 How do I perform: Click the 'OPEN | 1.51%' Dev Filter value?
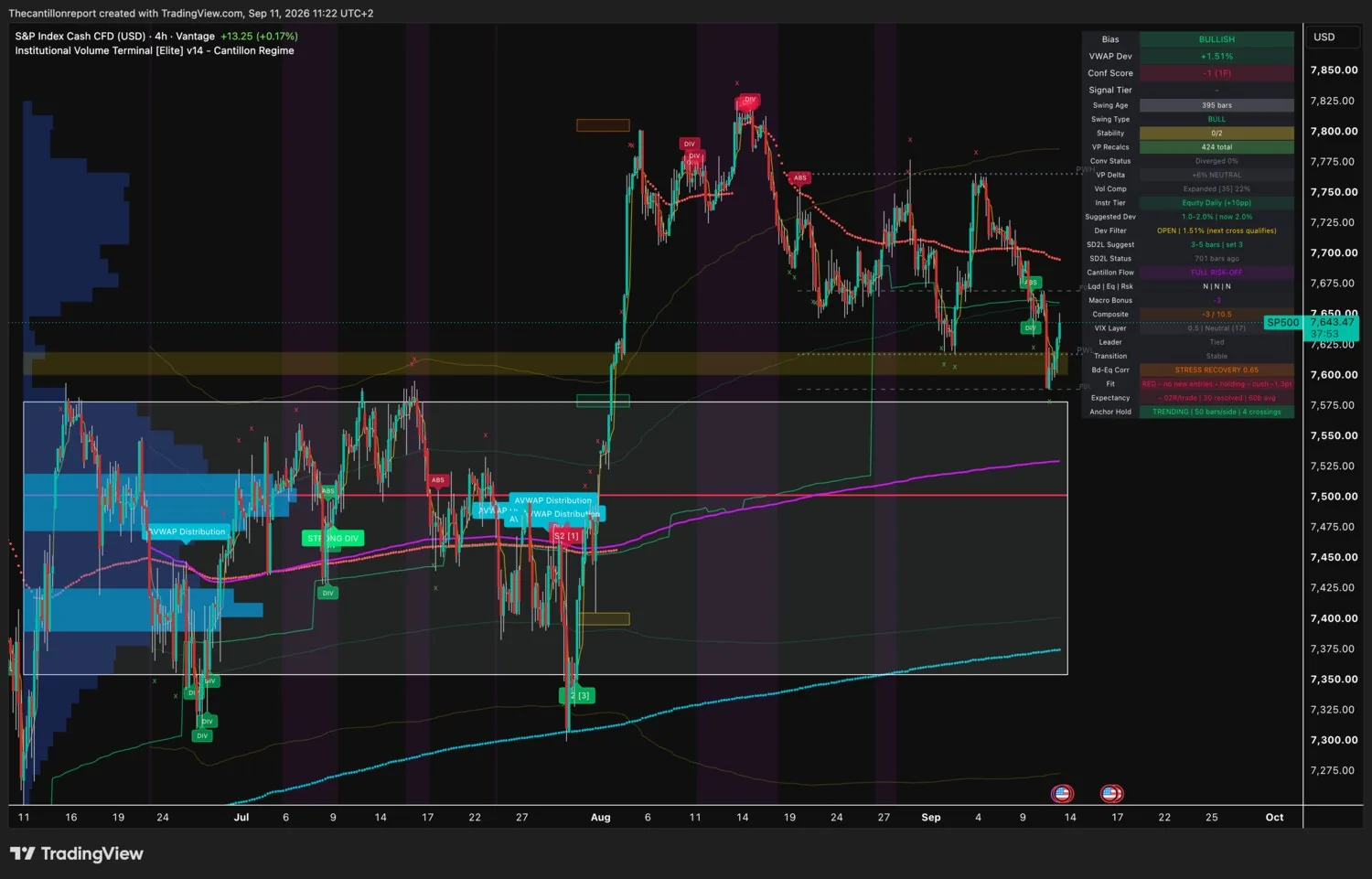coord(1217,230)
